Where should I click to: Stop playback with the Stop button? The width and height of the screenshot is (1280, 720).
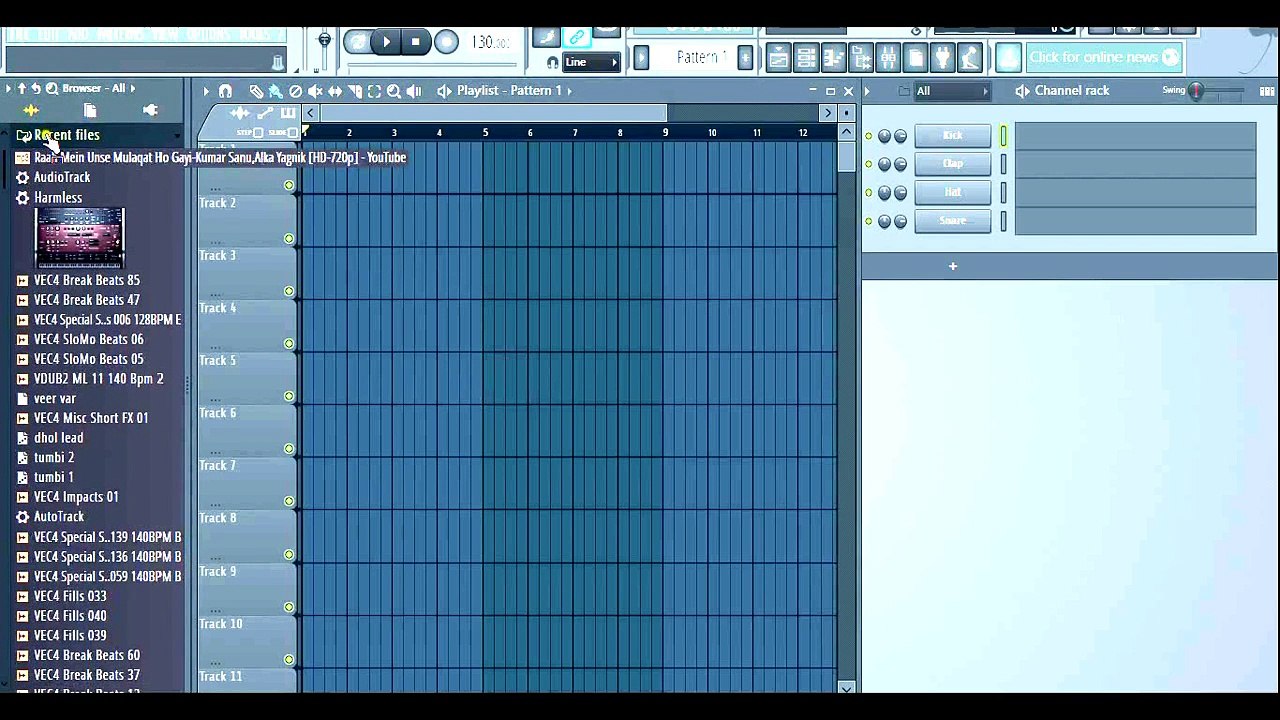[x=415, y=42]
